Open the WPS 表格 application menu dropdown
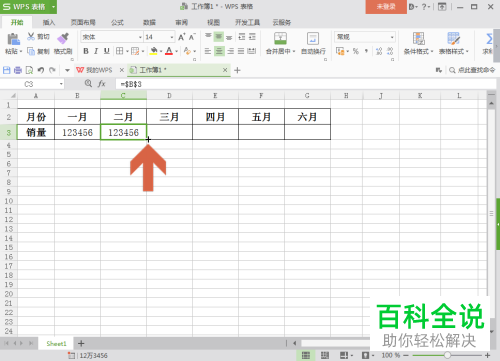Image resolution: width=500 pixels, height=361 pixels. 53,7
